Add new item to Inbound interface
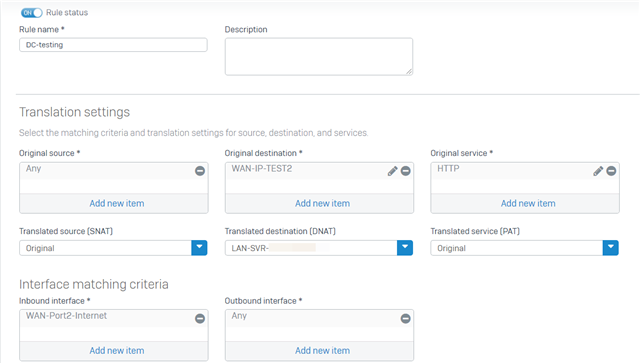640x363 pixels. (x=117, y=350)
